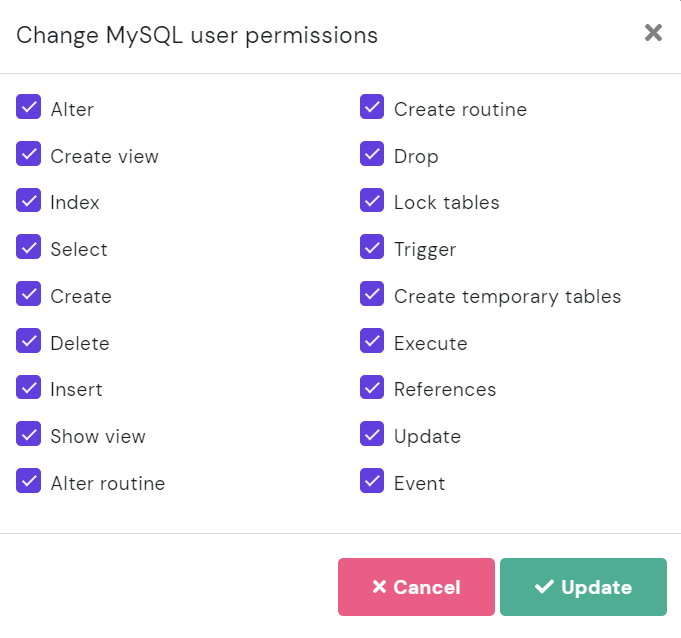Toggle the Create view permission
This screenshot has height=638, width=681.
29,154
